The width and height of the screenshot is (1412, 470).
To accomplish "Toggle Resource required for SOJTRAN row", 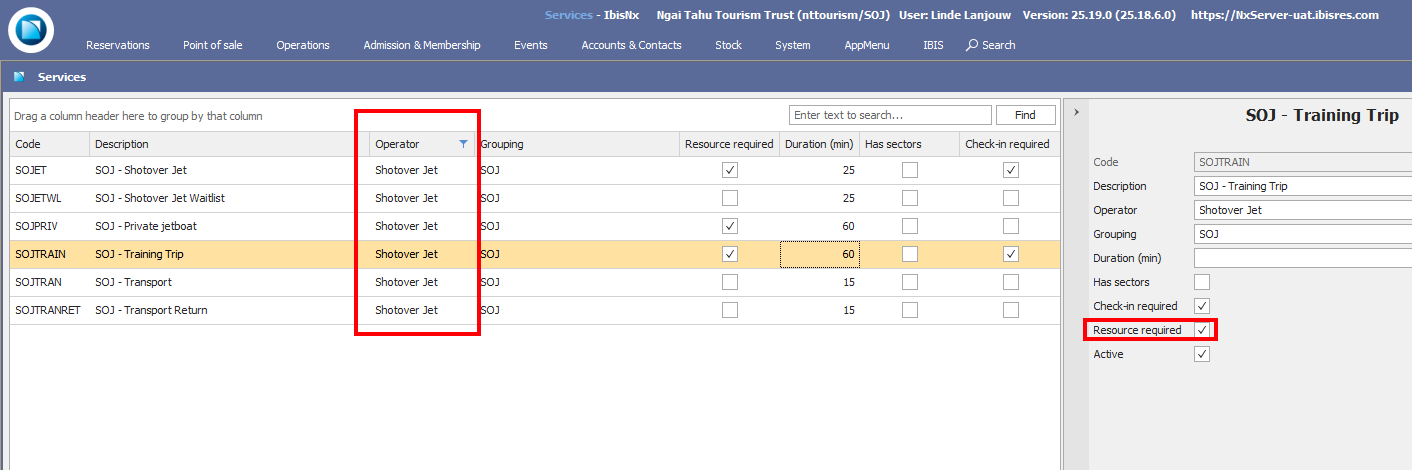I will coord(730,282).
